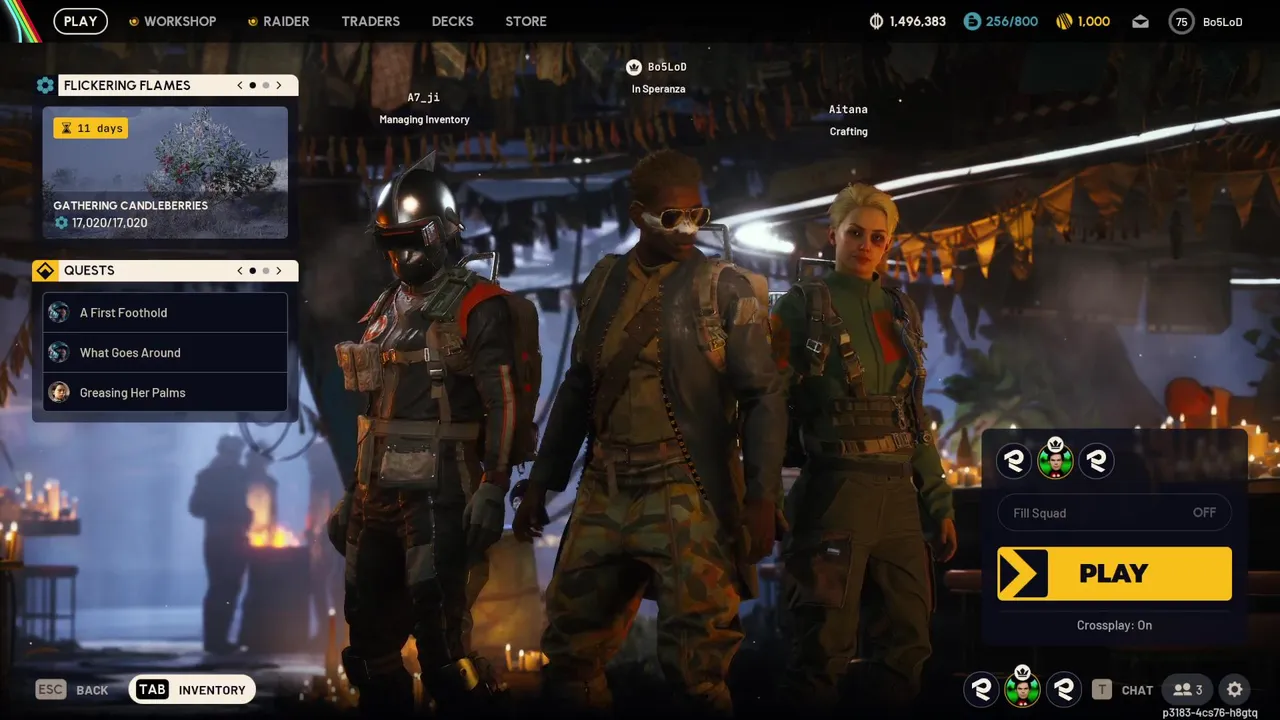Click the 17,020/17,020 progress counter
1280x720 pixels.
pos(110,222)
